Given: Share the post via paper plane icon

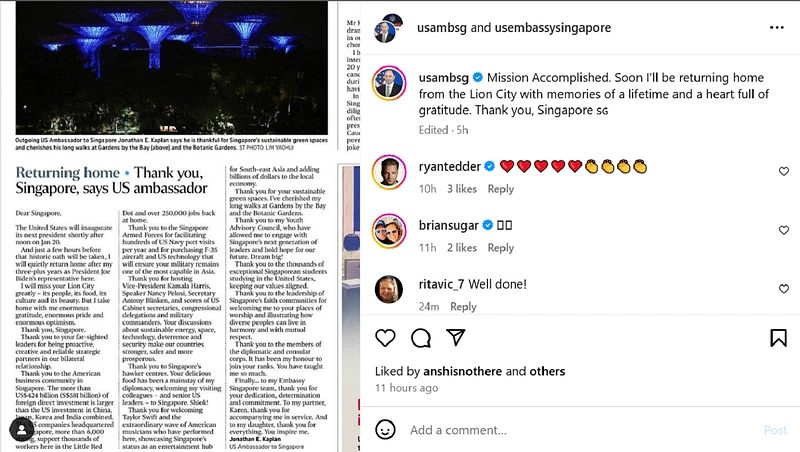Looking at the screenshot, I should coord(456,337).
